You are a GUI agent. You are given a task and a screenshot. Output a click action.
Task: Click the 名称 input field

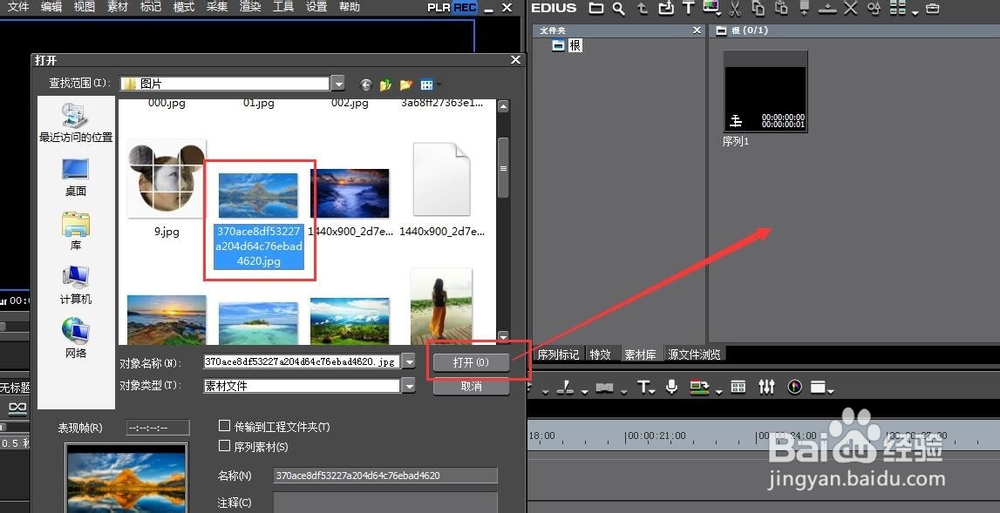[x=385, y=475]
